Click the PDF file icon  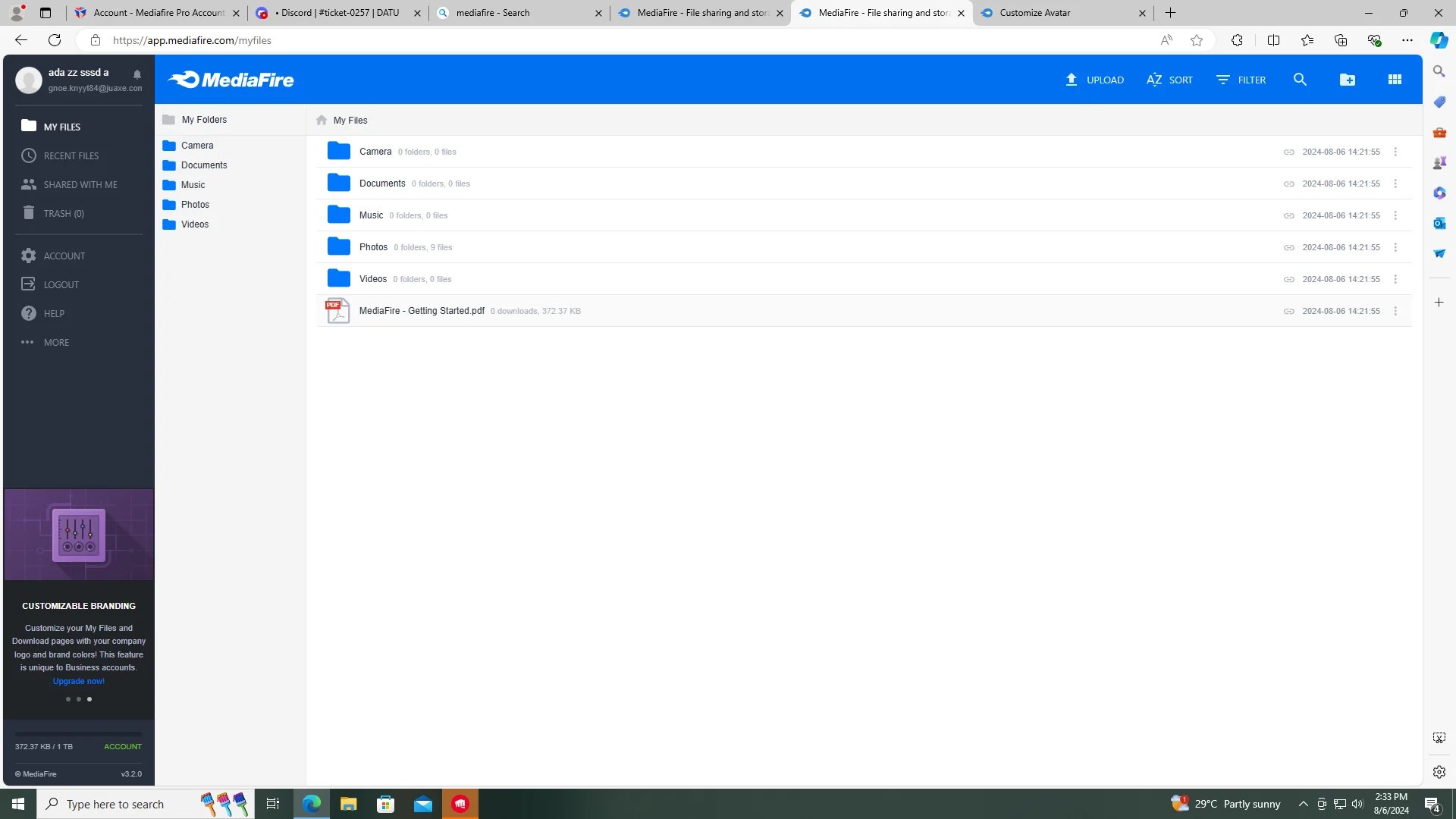337,311
